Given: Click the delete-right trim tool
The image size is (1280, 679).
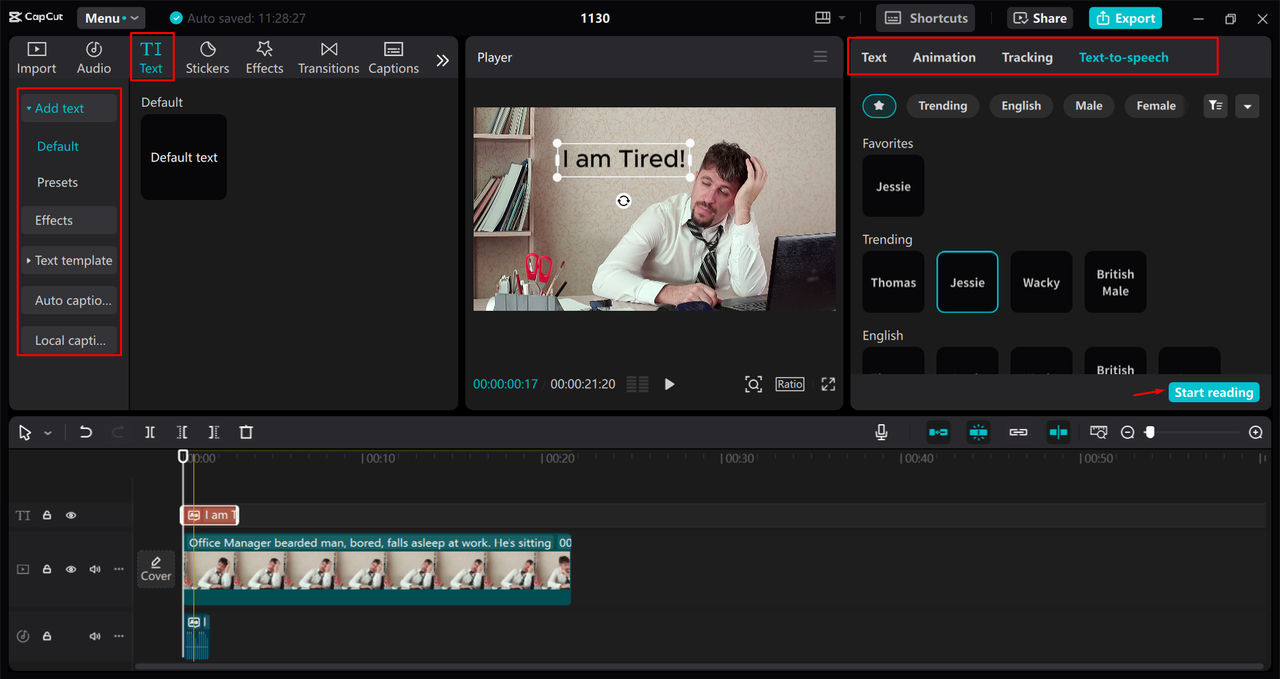Looking at the screenshot, I should (214, 432).
